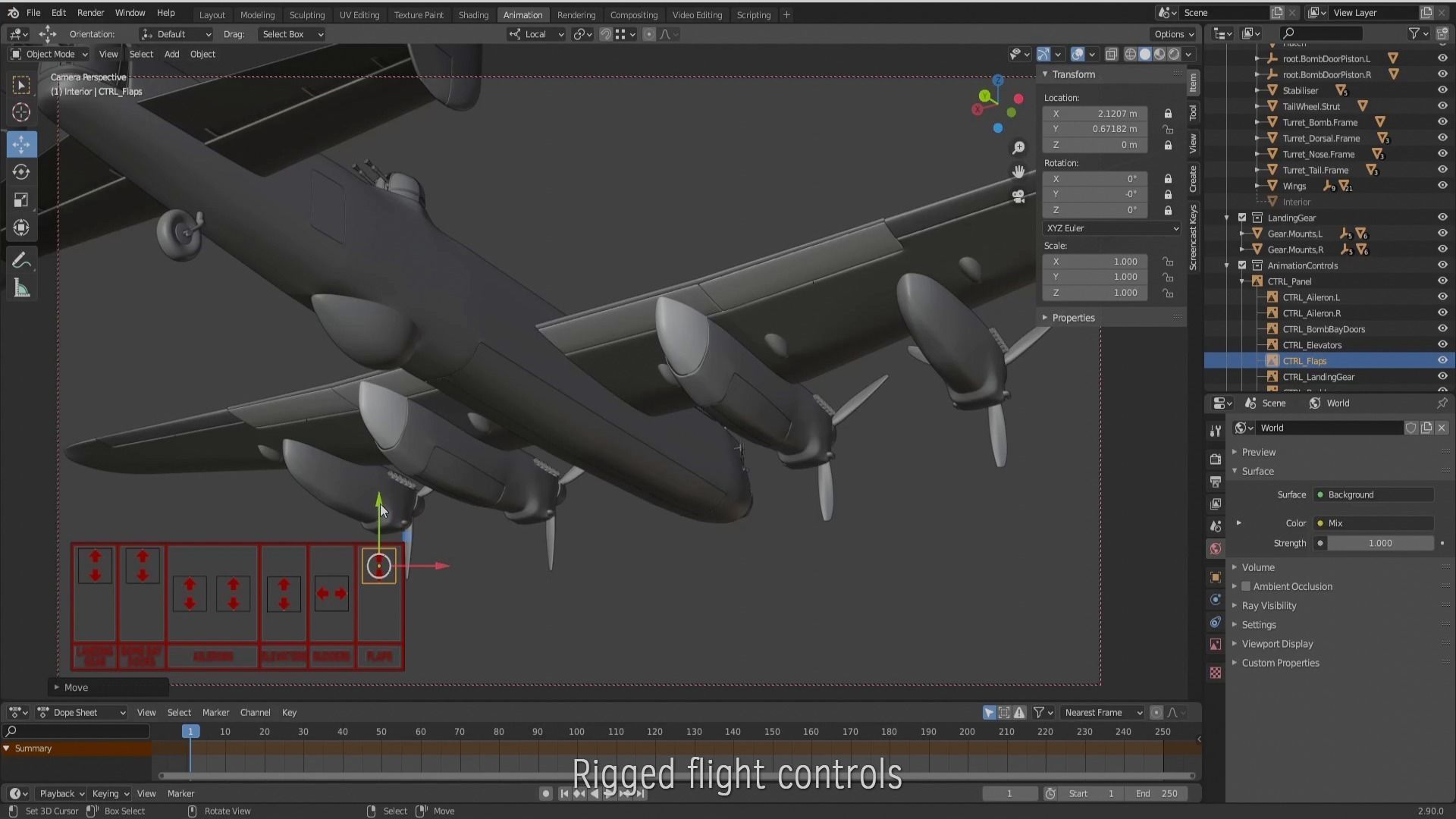
Task: Adjust the world Strength slider
Action: point(1379,544)
